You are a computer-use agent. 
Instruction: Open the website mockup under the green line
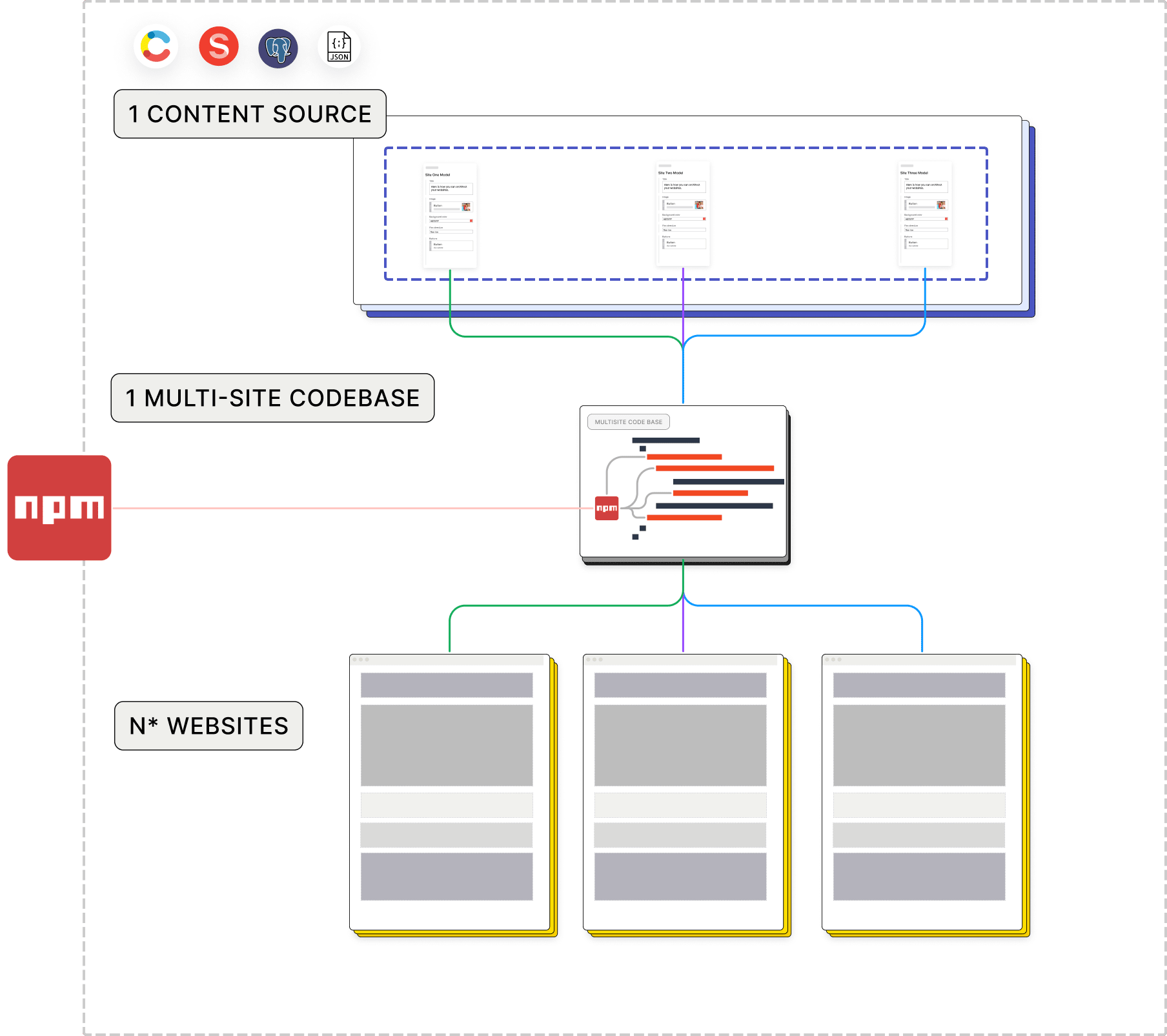(450, 792)
